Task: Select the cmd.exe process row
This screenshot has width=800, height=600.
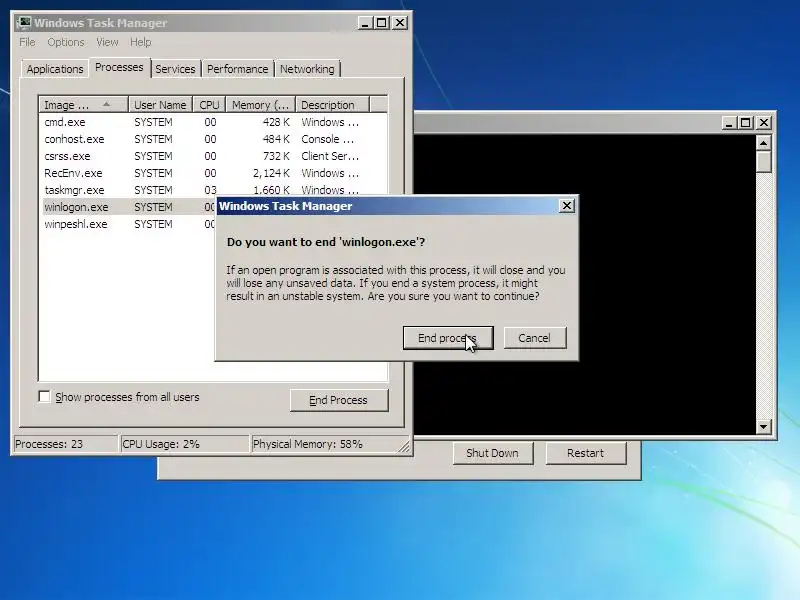Action: click(x=213, y=122)
